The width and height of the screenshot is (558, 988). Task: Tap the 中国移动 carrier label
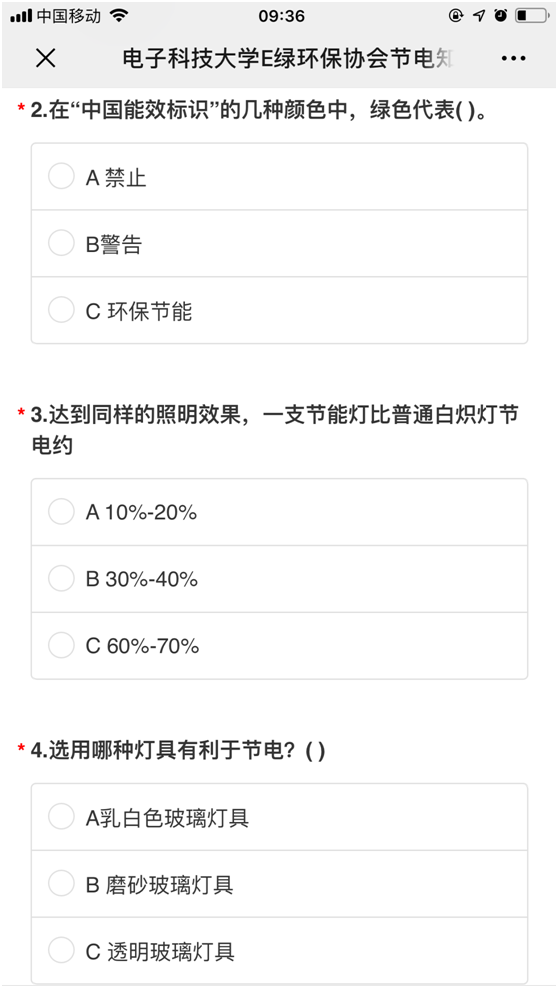pos(69,16)
